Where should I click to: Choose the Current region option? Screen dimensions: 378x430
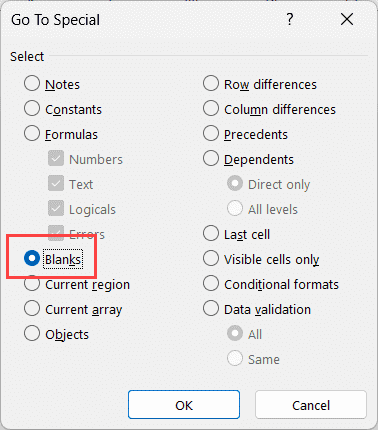(32, 284)
